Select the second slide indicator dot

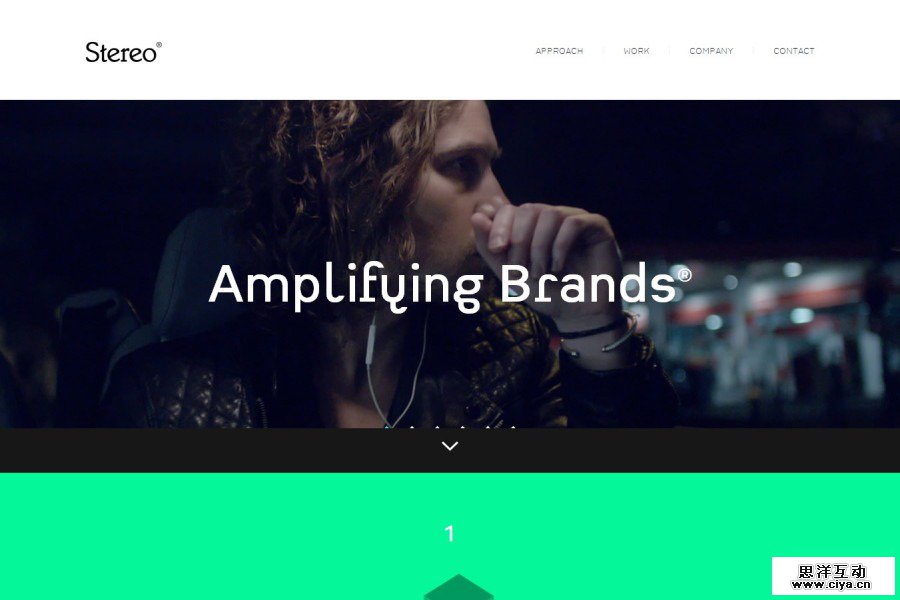click(412, 427)
